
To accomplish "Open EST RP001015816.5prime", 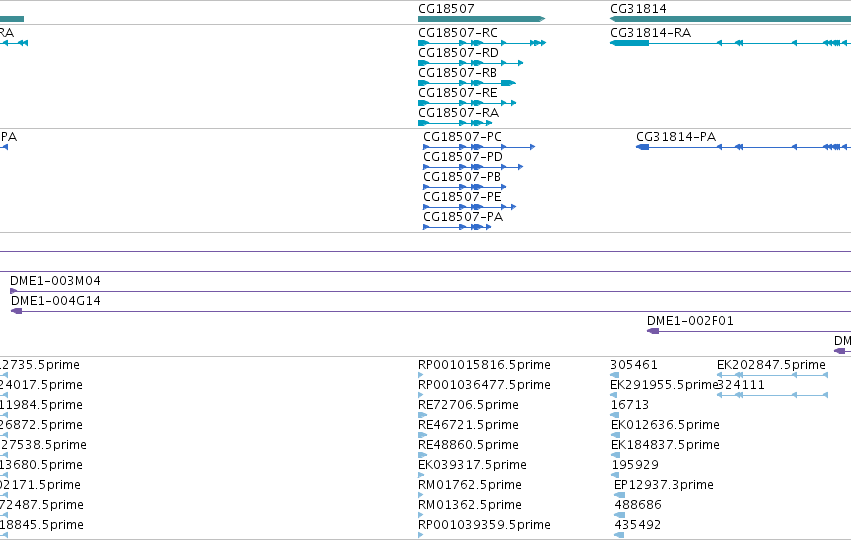I will point(484,365).
